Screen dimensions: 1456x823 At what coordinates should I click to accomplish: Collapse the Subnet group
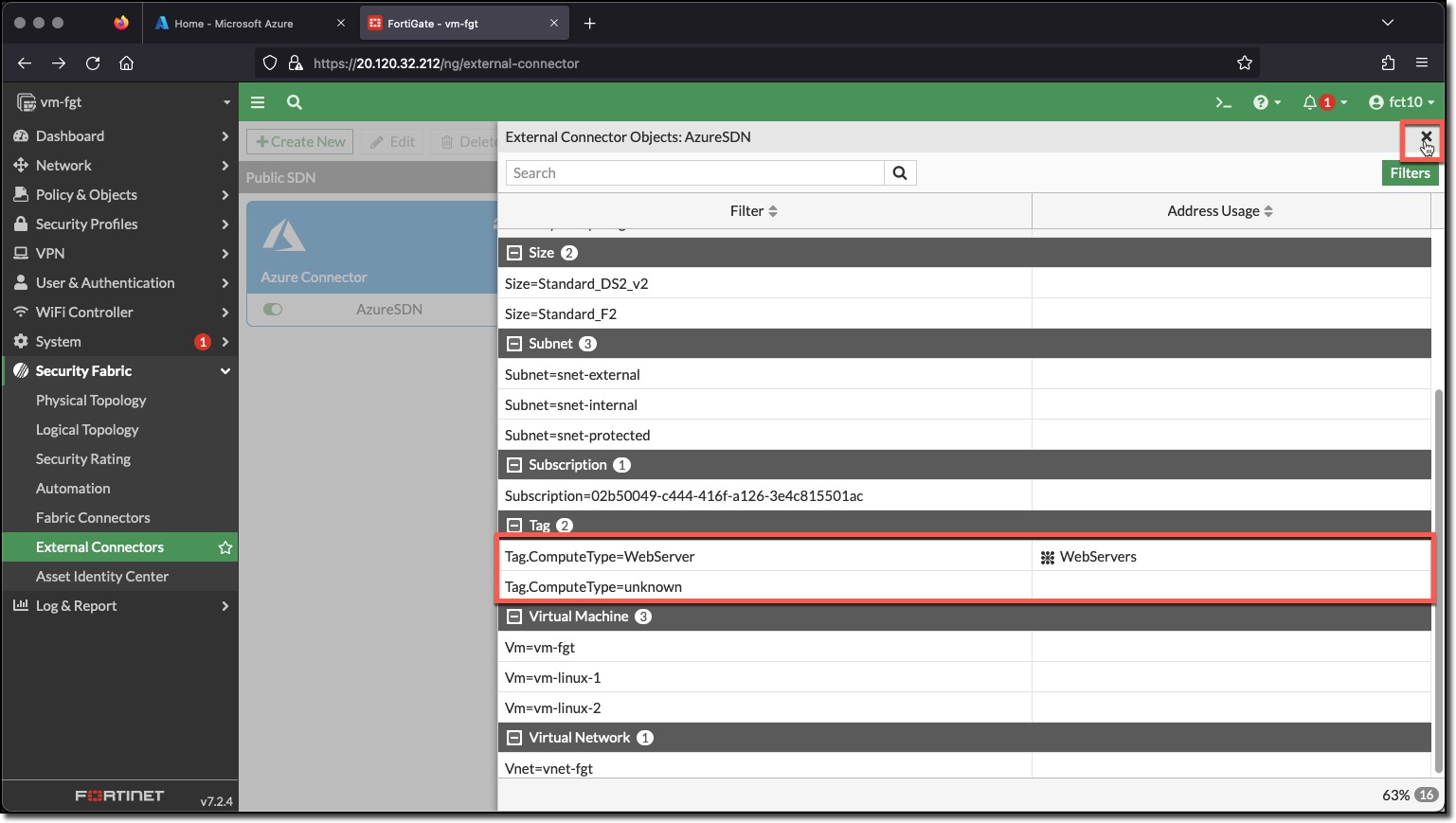pos(514,344)
